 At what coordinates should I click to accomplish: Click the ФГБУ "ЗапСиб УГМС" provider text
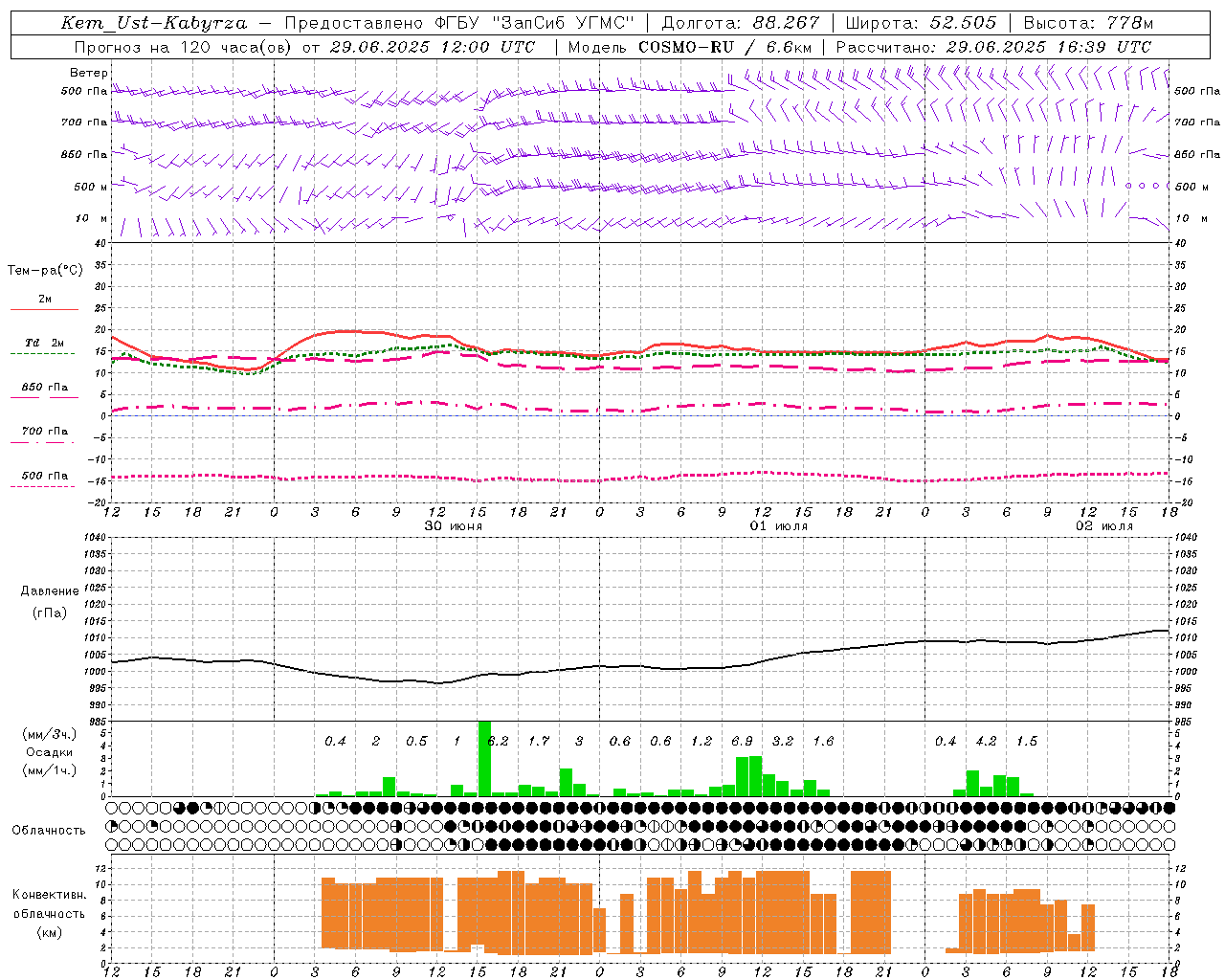pyautogui.click(x=535, y=23)
